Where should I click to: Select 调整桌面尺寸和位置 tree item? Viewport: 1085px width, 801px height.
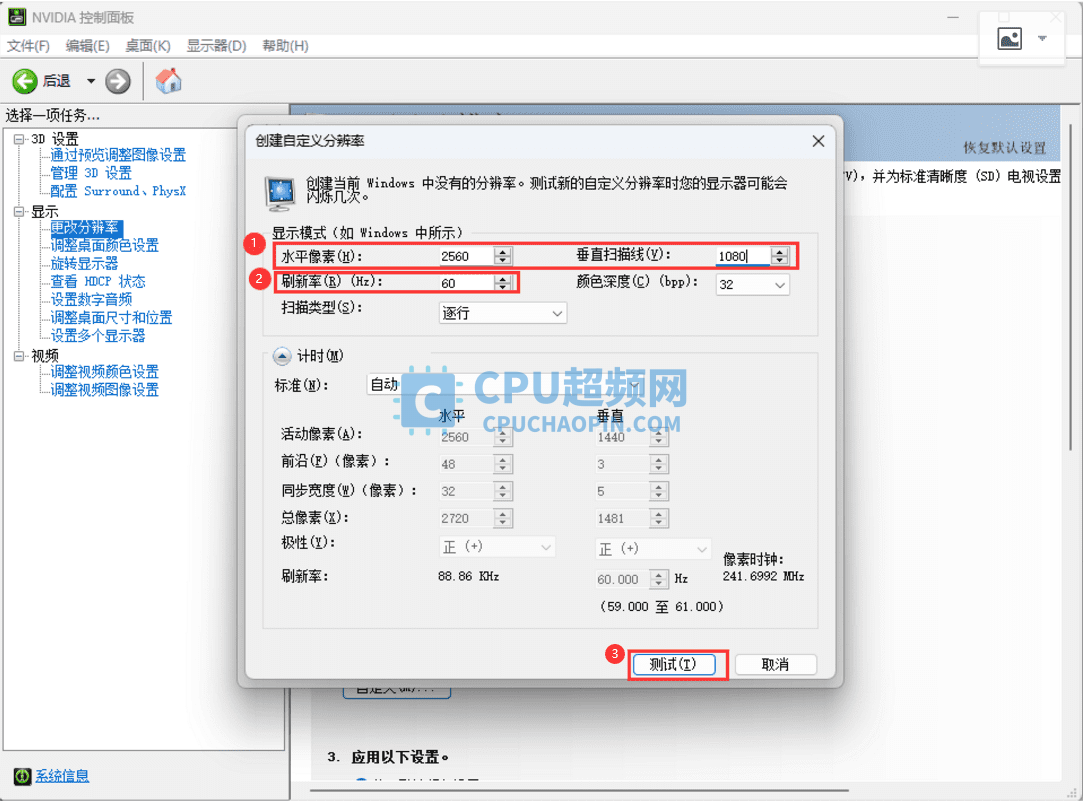tap(111, 317)
